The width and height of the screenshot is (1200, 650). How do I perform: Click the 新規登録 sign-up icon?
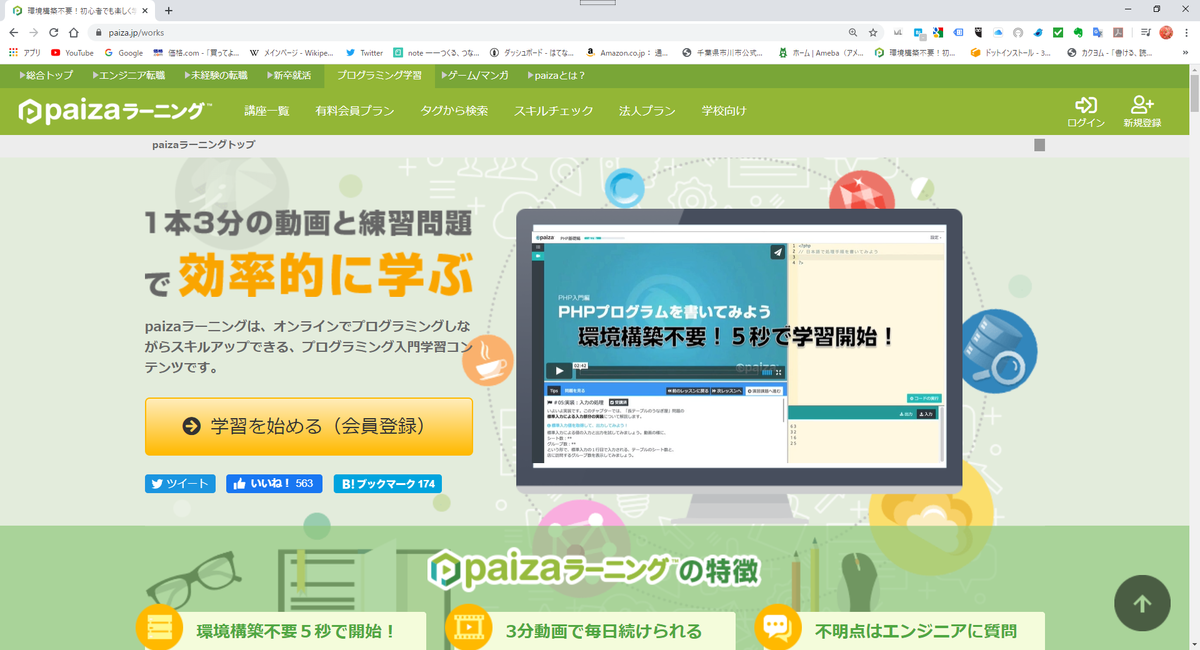[x=1141, y=112]
